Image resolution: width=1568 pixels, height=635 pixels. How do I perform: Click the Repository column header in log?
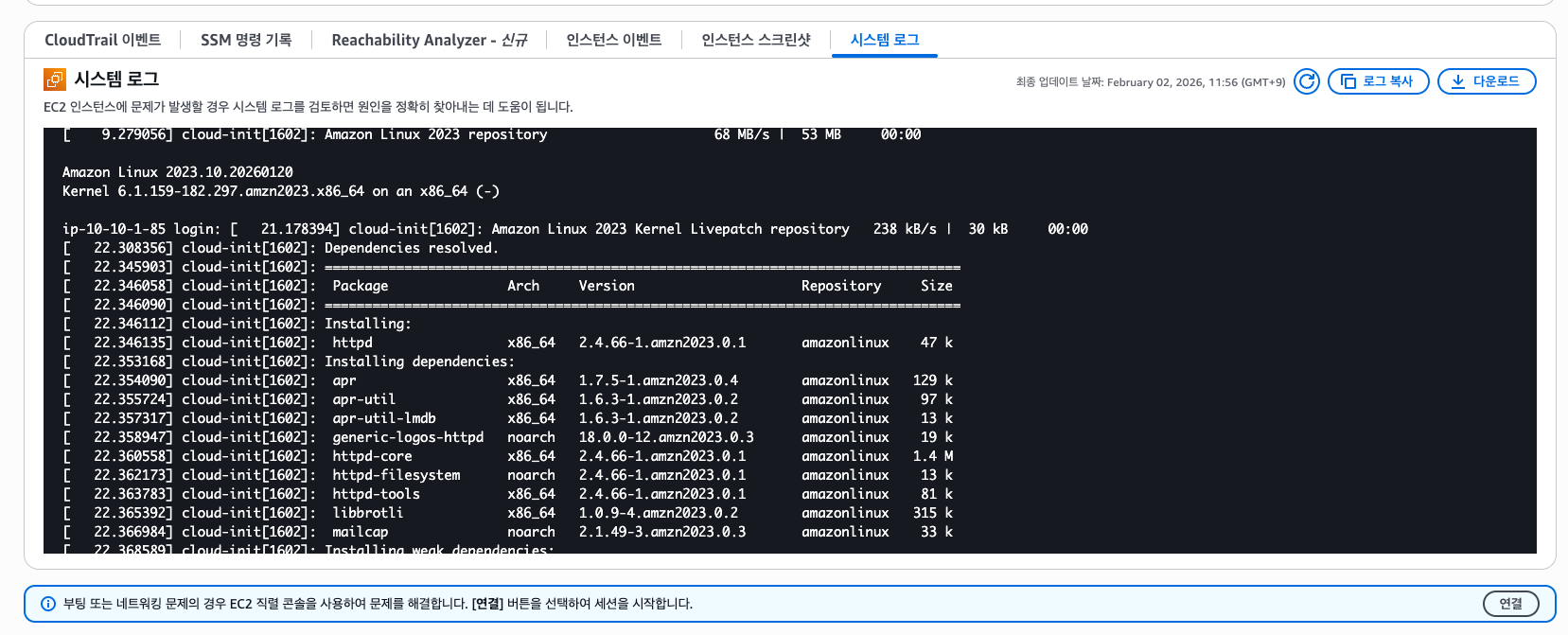click(x=841, y=286)
